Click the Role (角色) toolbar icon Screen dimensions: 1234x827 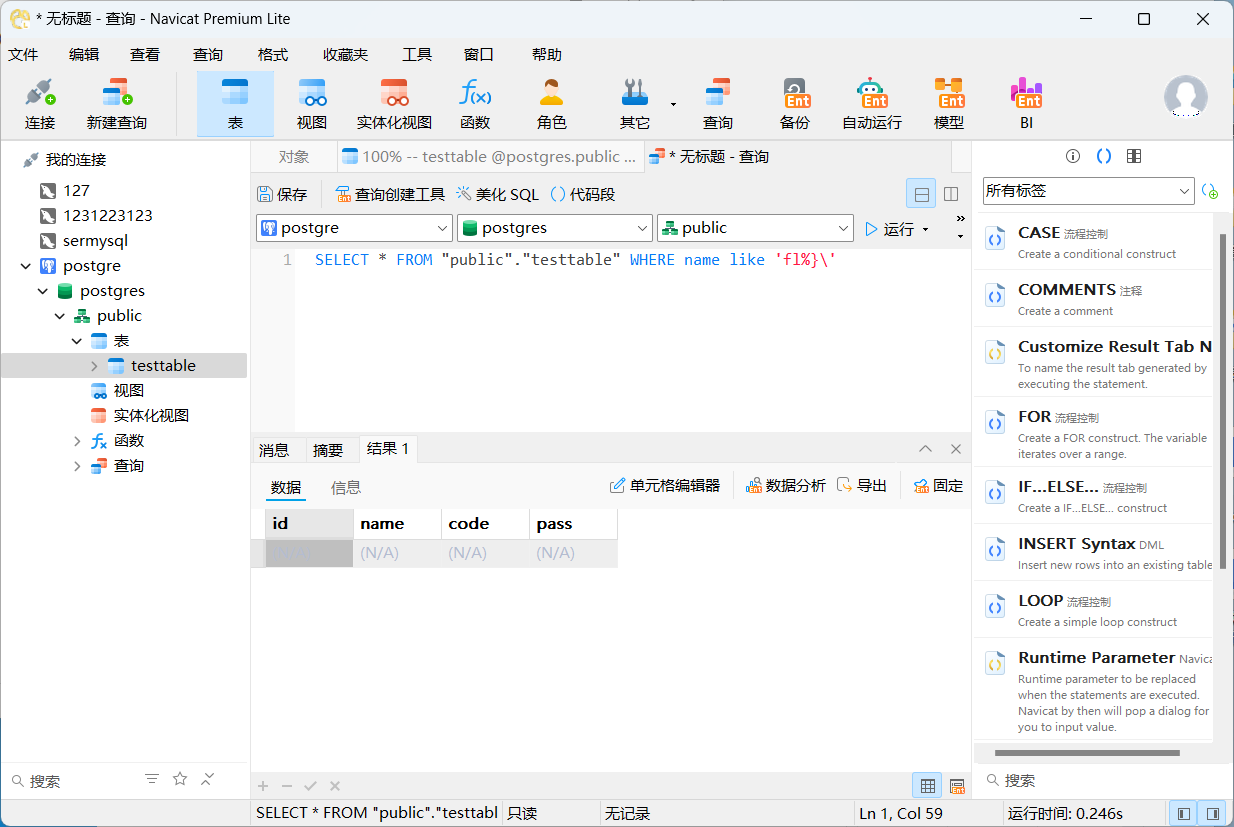[551, 104]
